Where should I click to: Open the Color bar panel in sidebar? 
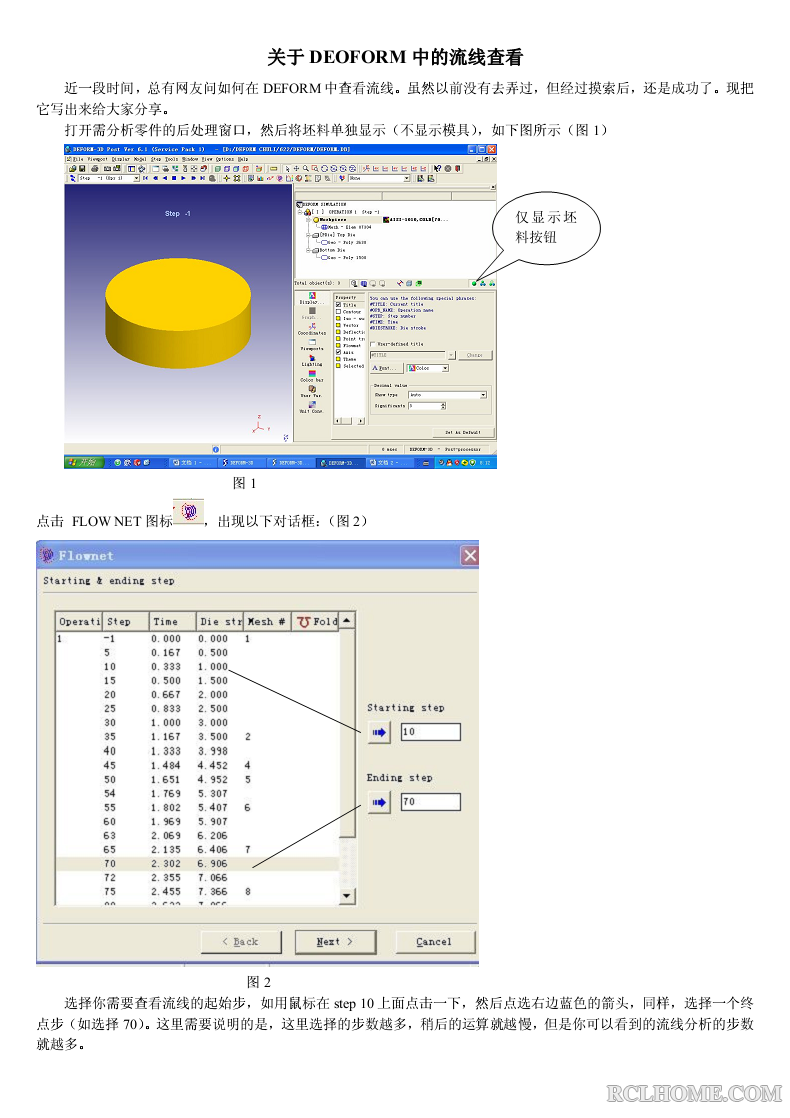(x=312, y=375)
